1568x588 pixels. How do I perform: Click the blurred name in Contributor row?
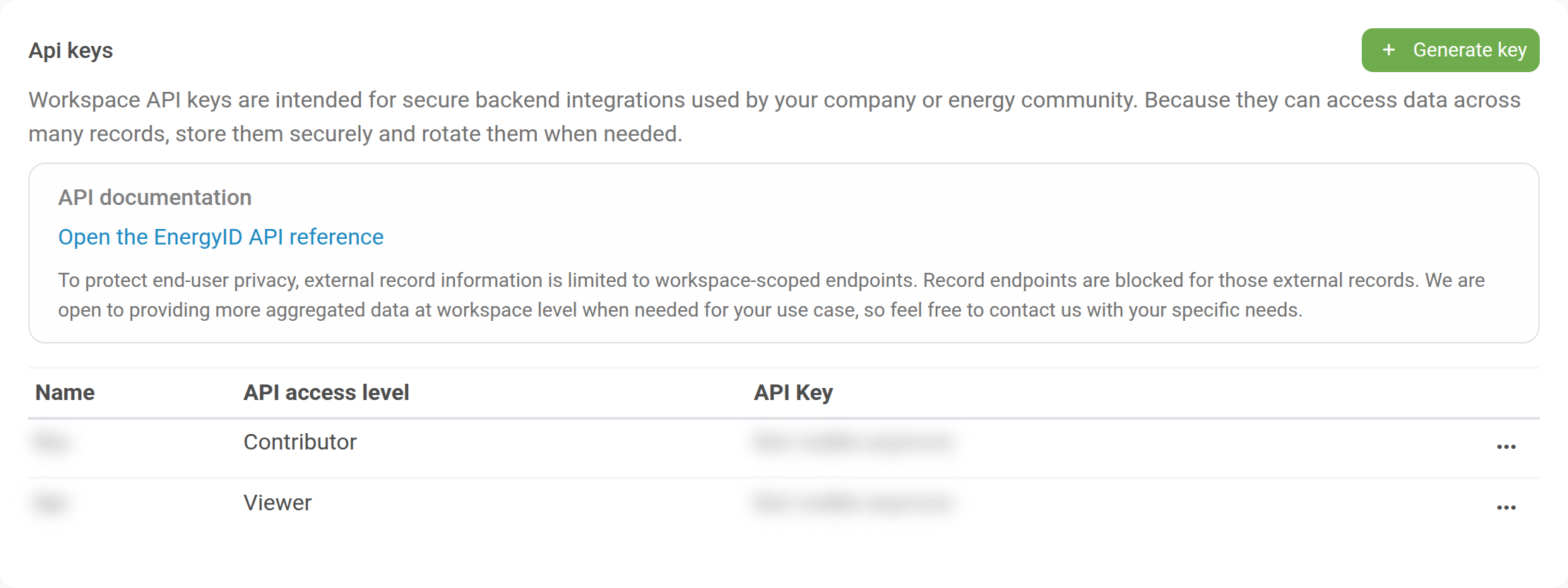(51, 442)
